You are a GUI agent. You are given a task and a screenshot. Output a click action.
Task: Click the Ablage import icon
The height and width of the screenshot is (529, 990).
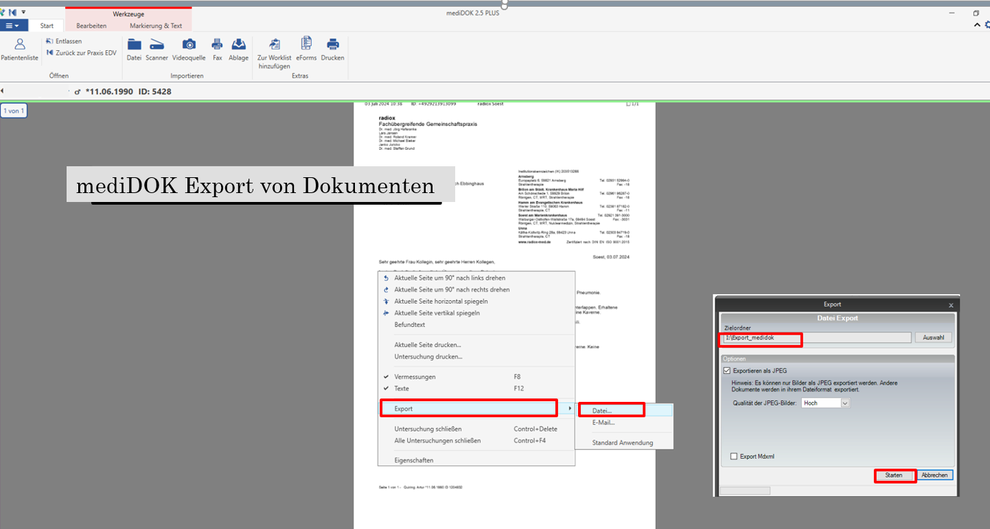(x=239, y=49)
